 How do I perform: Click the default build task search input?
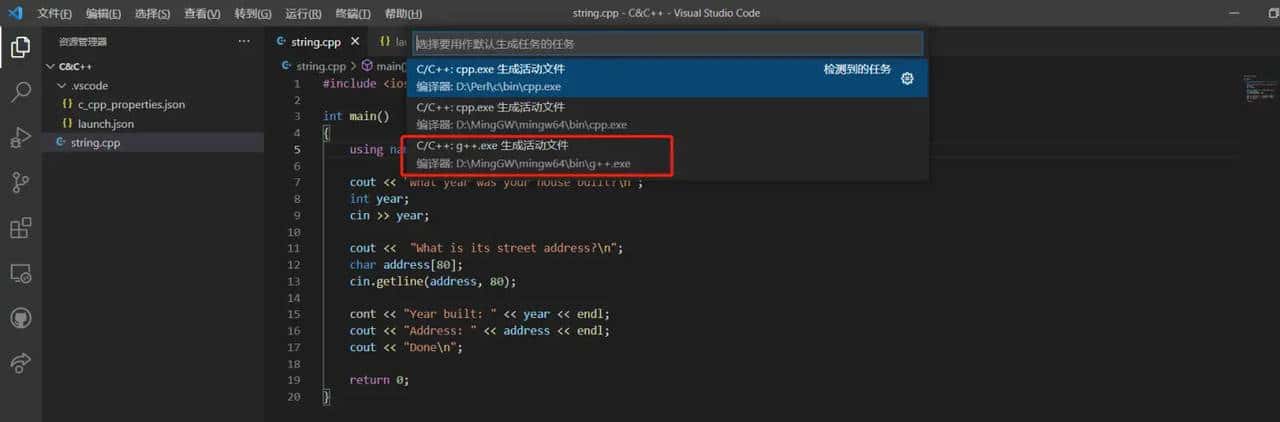(x=668, y=44)
